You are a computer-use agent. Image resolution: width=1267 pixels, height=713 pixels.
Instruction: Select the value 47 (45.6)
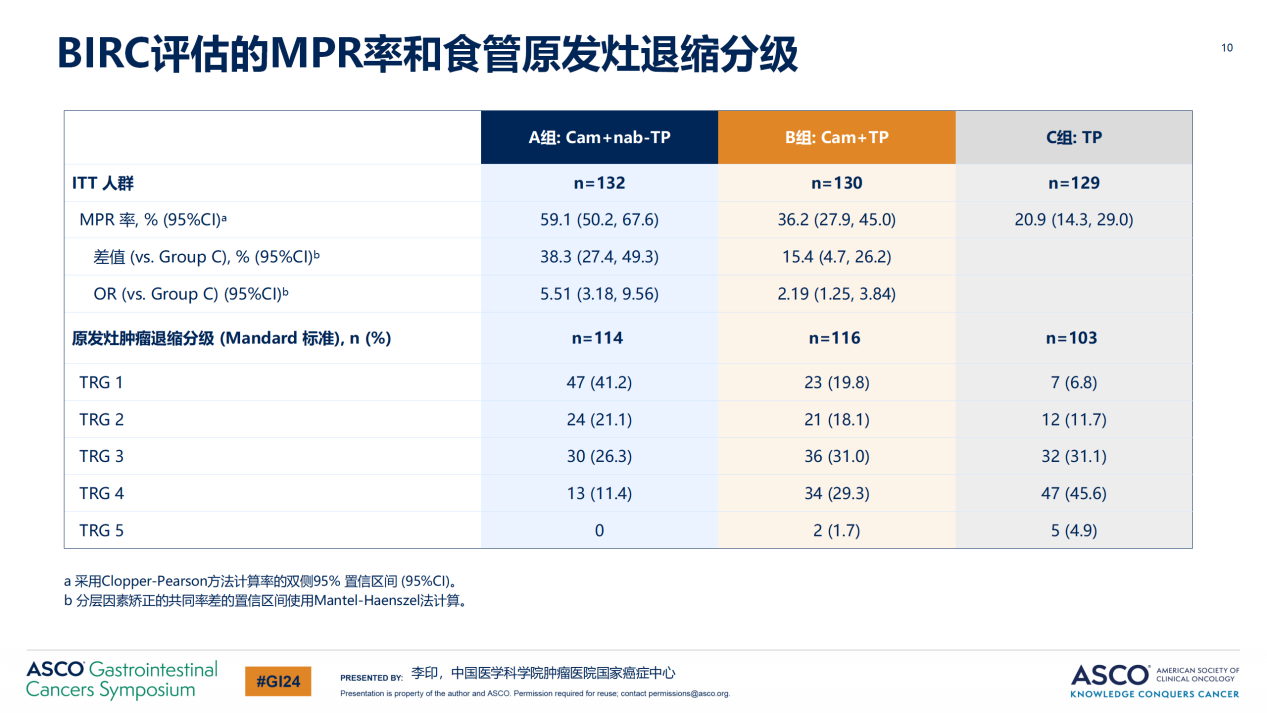[x=1074, y=493]
